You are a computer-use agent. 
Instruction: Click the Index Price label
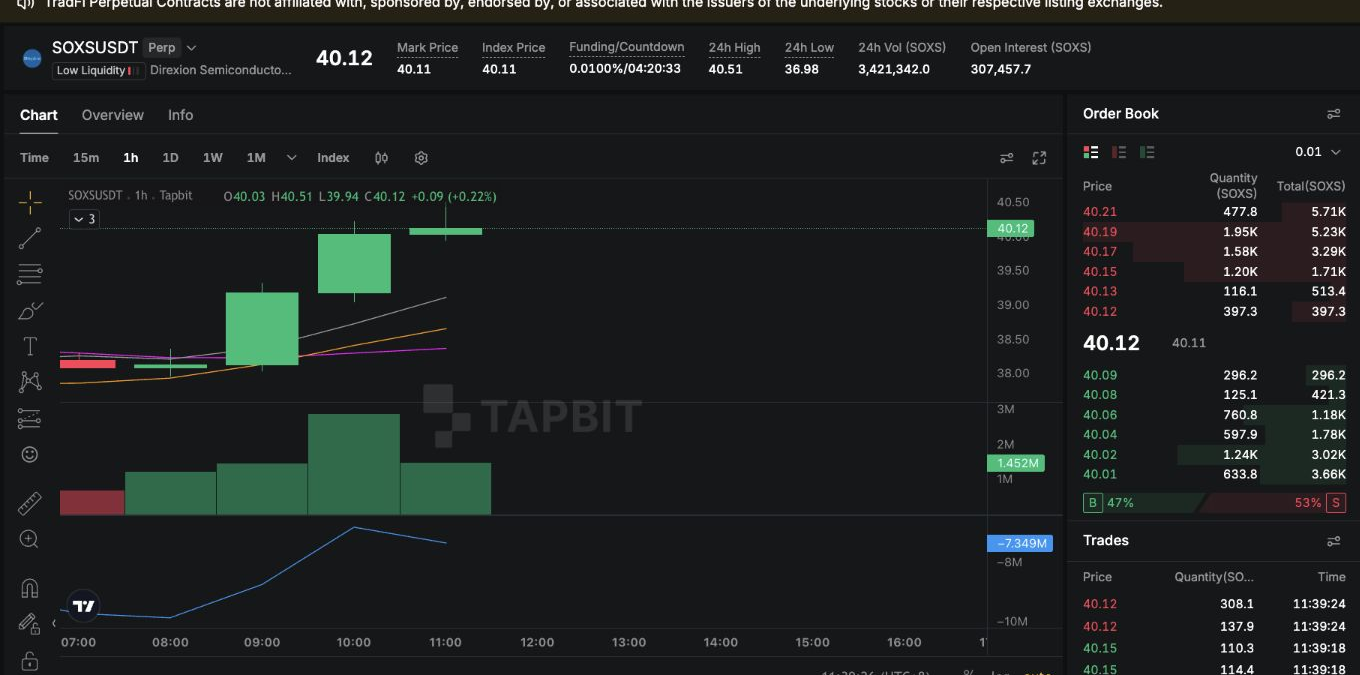(513, 47)
